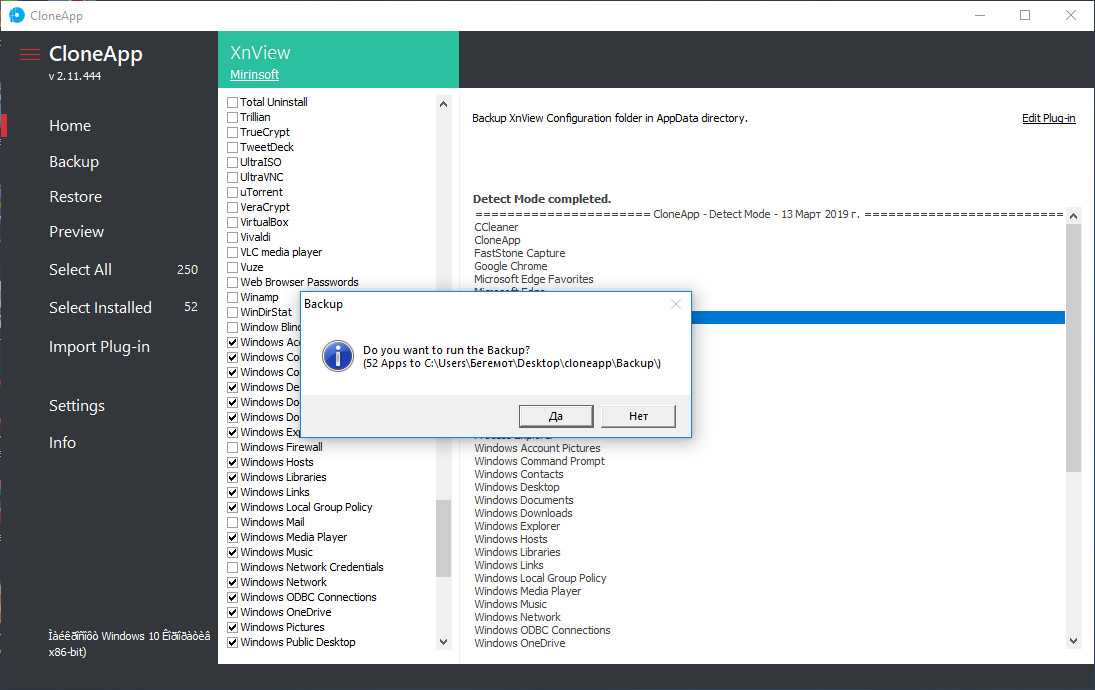Enable the Total Uninstall checkbox
The image size is (1095, 690).
[x=233, y=102]
